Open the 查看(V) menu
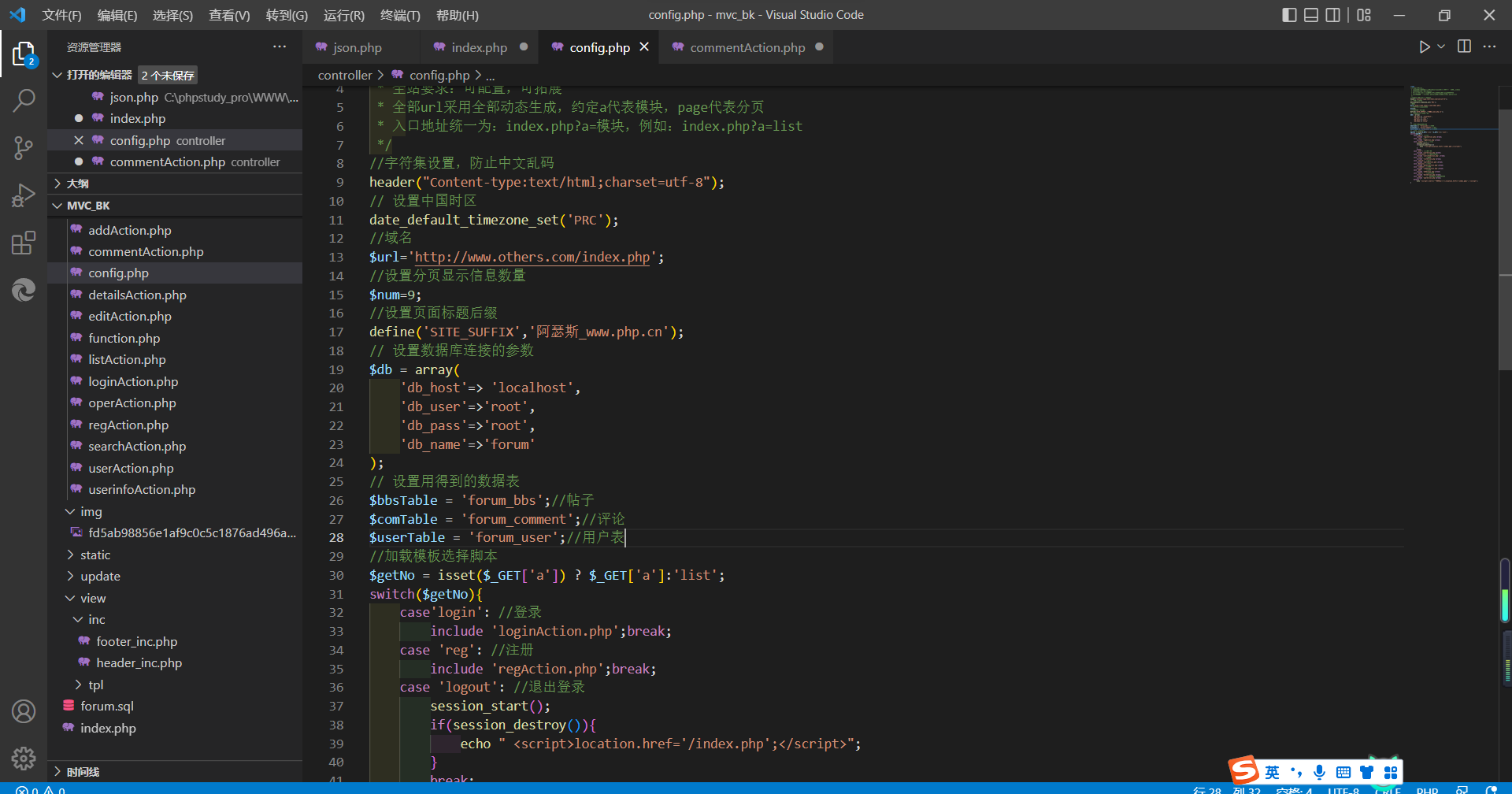The width and height of the screenshot is (1512, 794). [x=229, y=15]
